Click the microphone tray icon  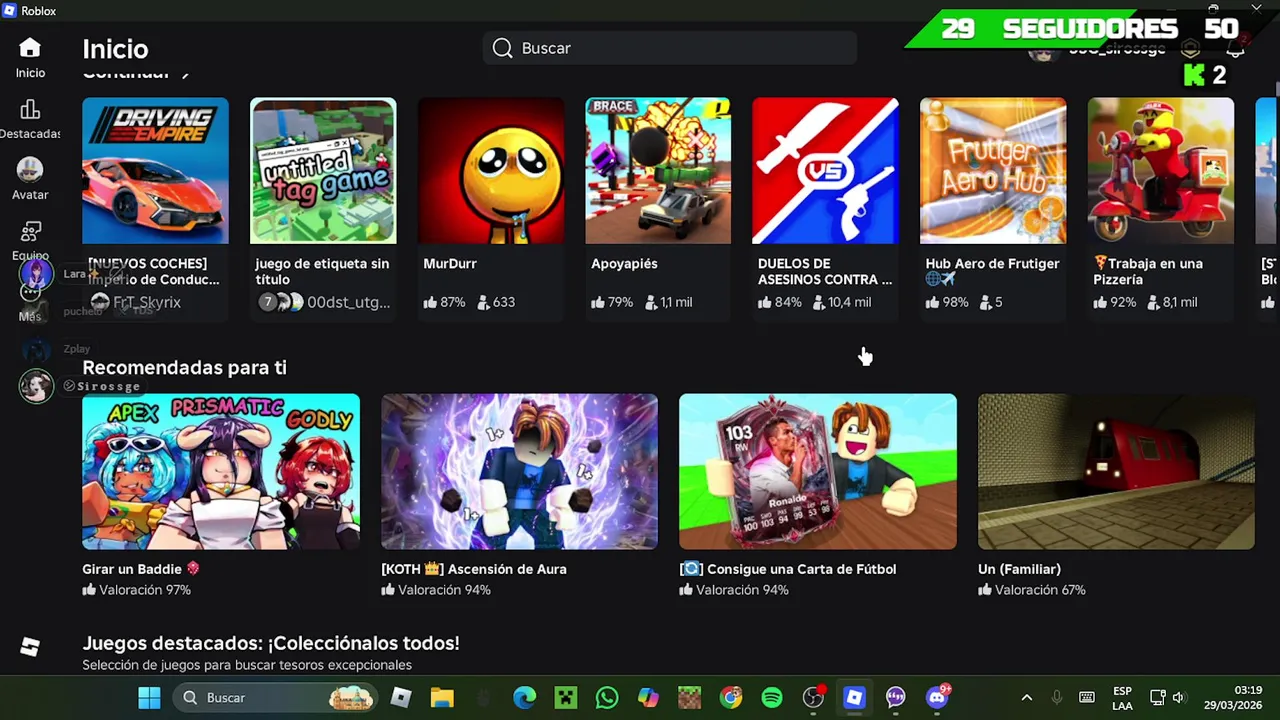[1056, 698]
